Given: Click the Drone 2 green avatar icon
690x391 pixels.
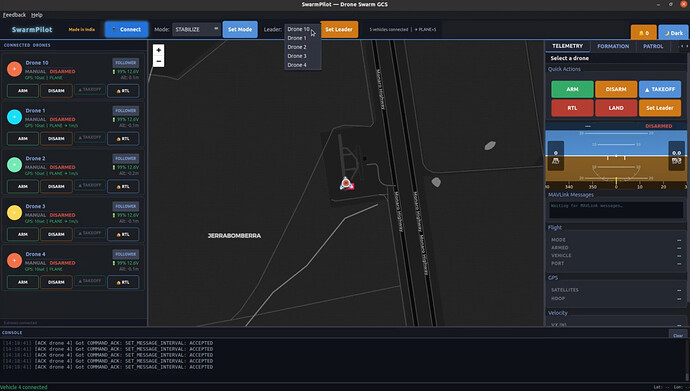Looking at the screenshot, I should point(15,164).
